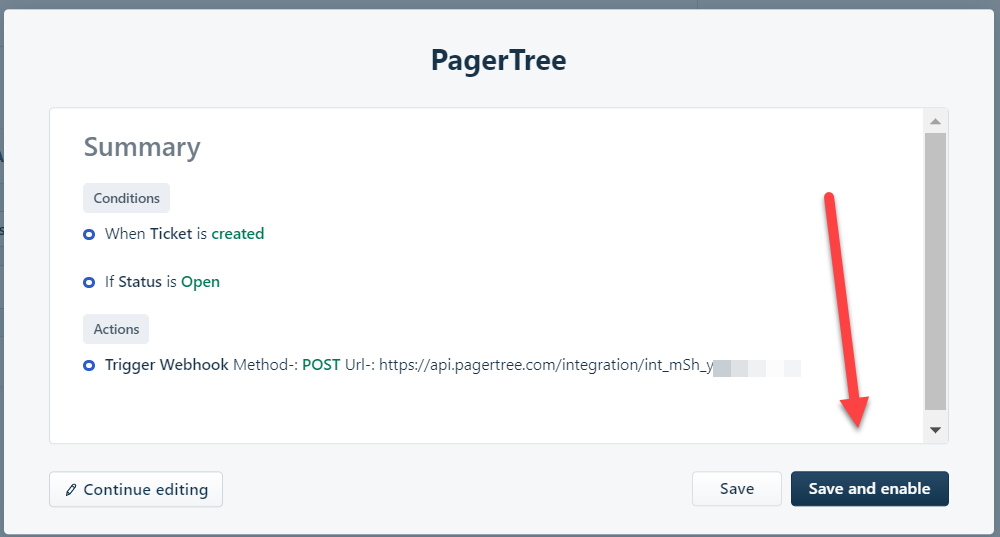This screenshot has width=1000, height=537.
Task: Select the Actions section label
Action: [x=116, y=329]
